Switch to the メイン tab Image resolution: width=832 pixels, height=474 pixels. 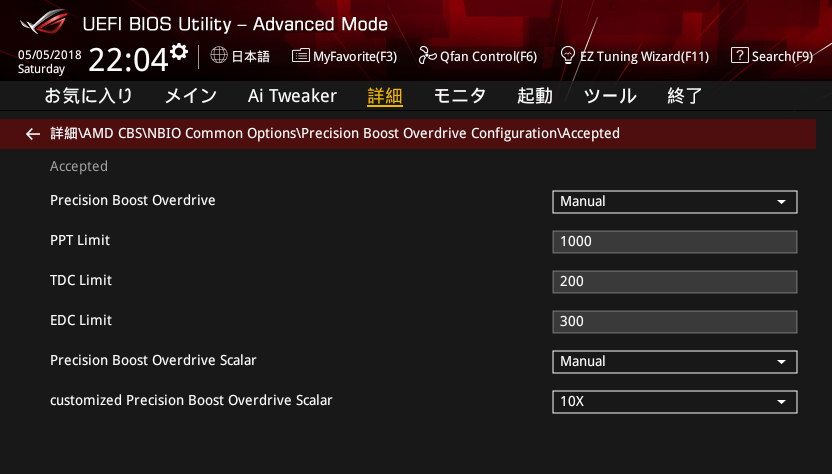tap(190, 96)
